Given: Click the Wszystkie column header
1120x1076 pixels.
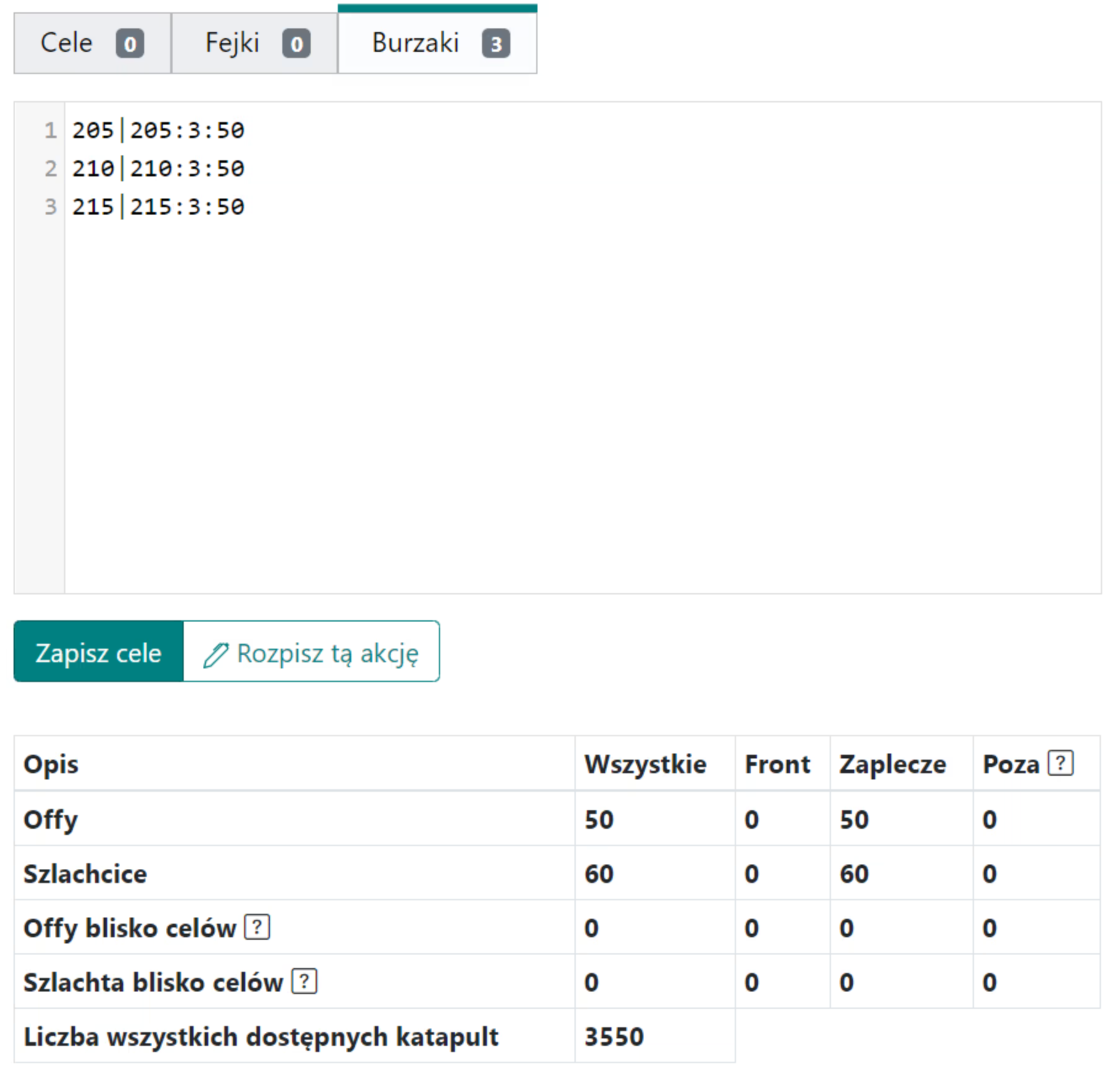Looking at the screenshot, I should [x=645, y=764].
